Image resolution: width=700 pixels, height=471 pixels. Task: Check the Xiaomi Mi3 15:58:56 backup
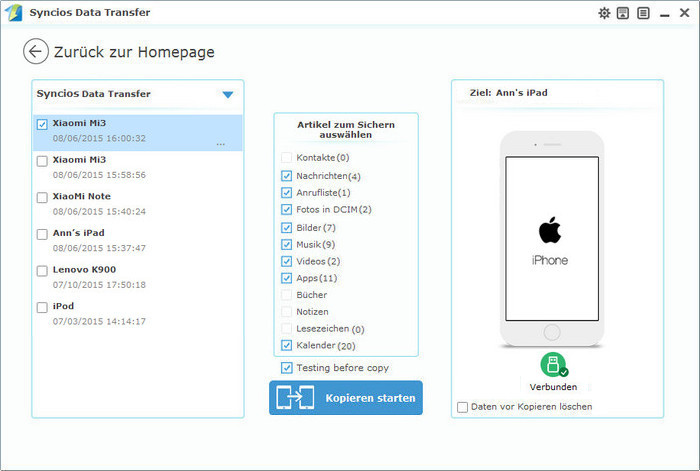point(42,161)
